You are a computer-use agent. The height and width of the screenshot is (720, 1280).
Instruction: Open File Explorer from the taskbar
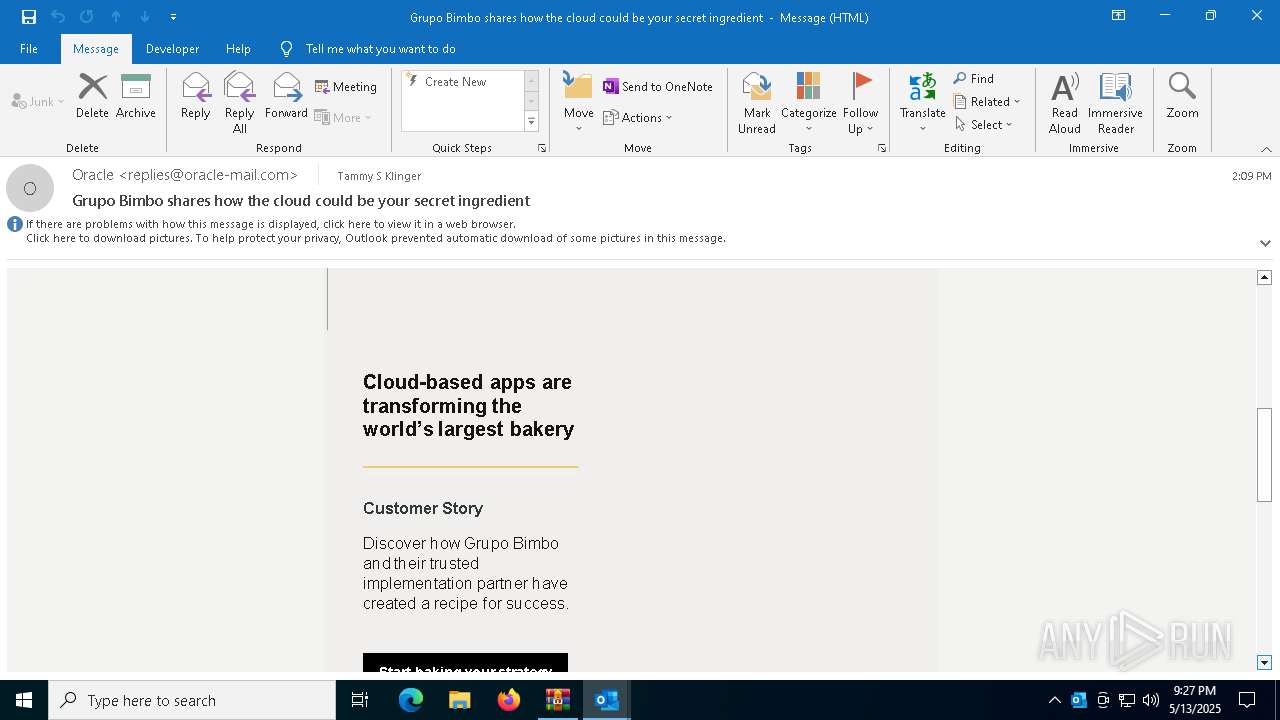pos(459,700)
